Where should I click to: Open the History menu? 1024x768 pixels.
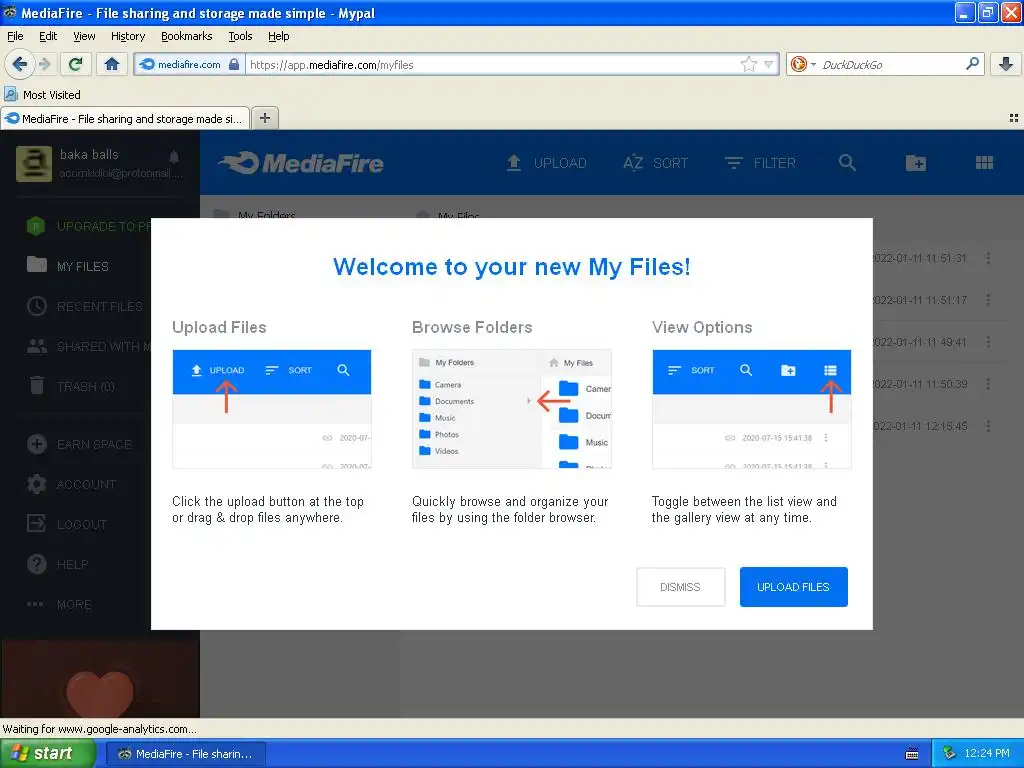tap(128, 36)
